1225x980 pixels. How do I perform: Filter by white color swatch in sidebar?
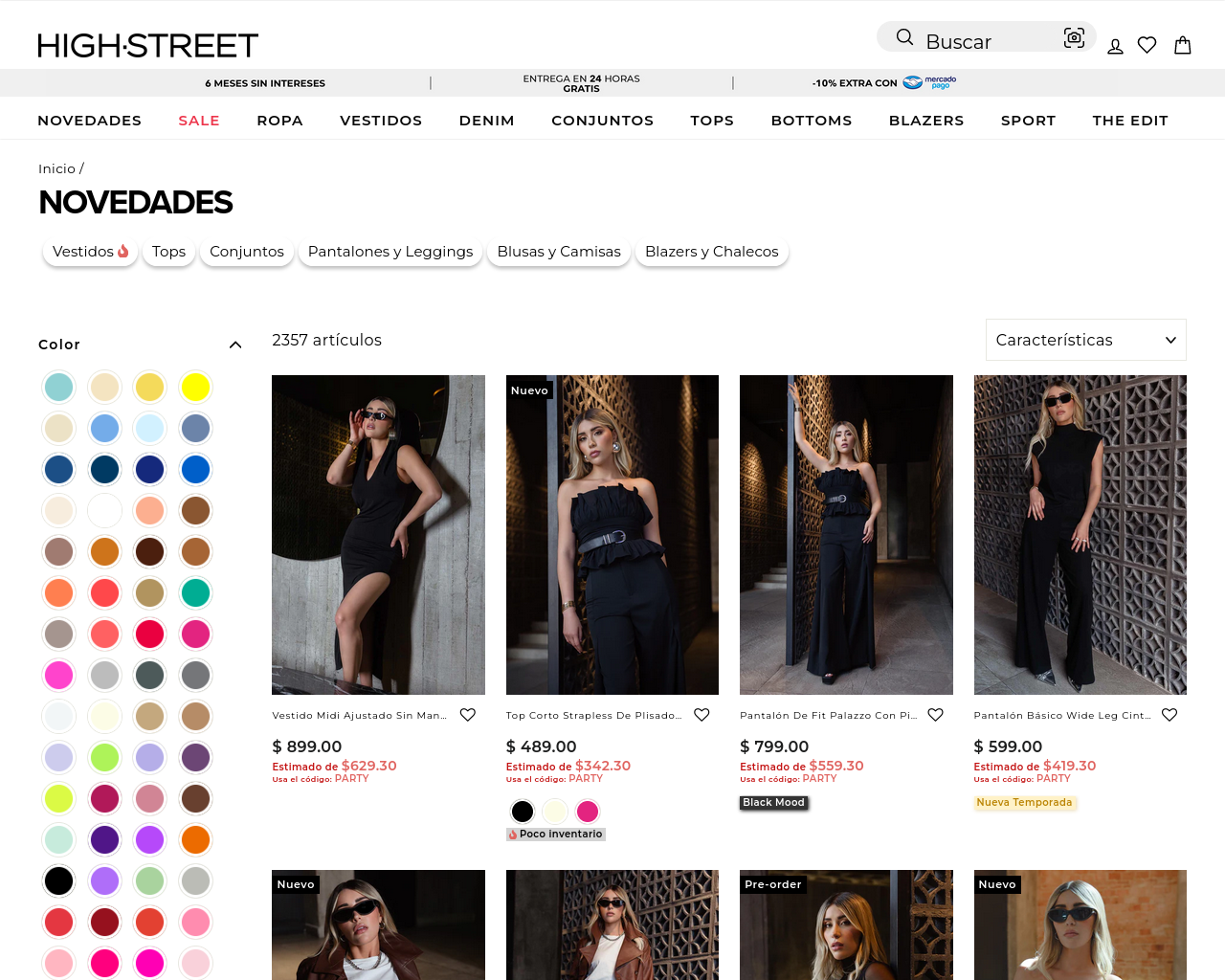[105, 510]
